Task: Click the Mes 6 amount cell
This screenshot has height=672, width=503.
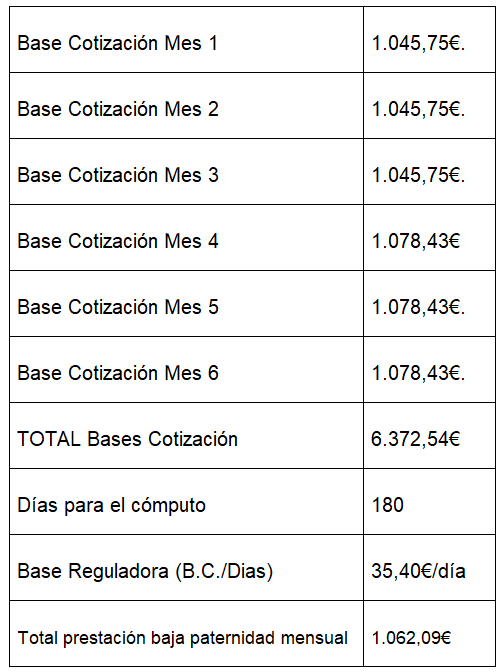Action: point(429,370)
